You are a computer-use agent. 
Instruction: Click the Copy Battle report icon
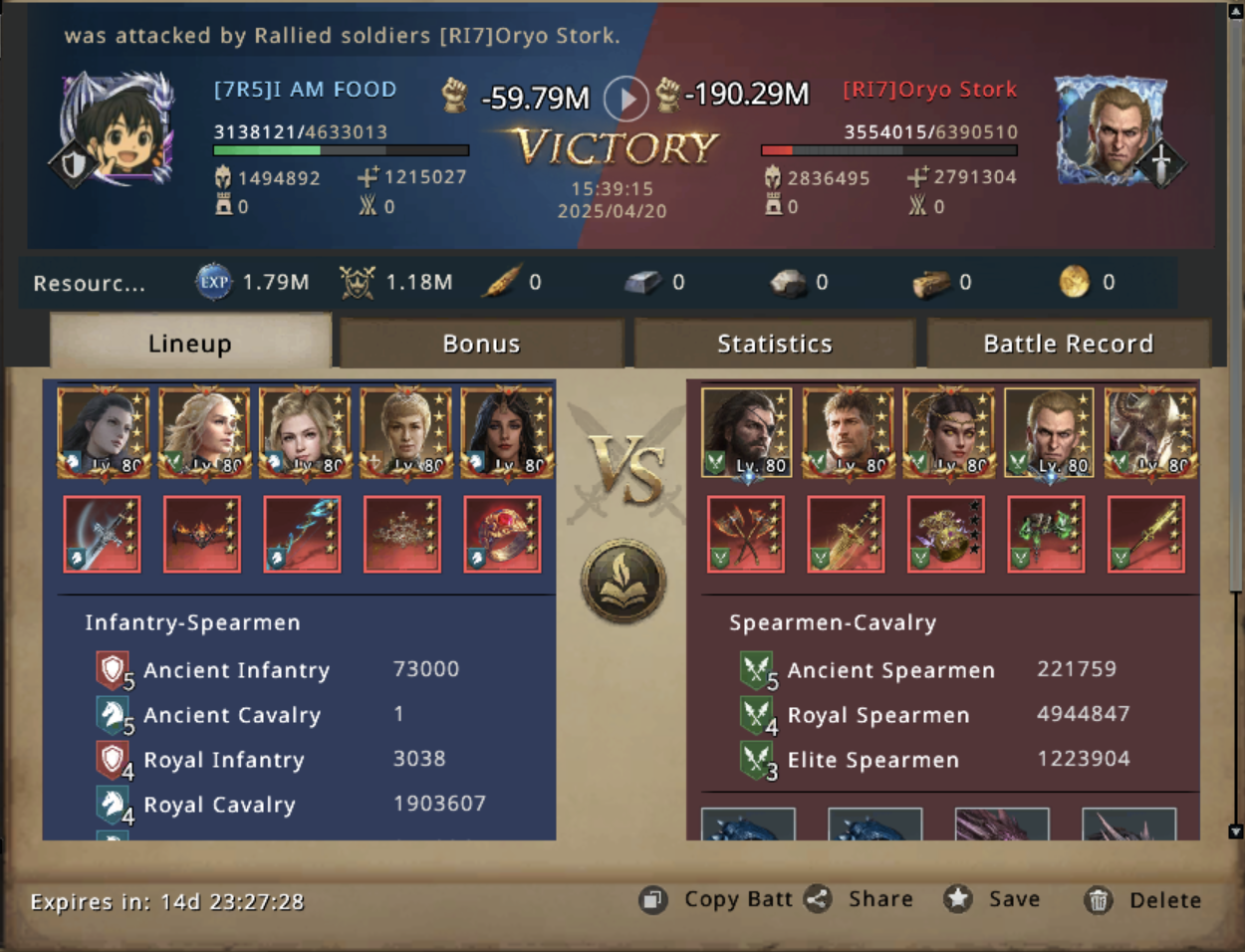[x=652, y=900]
